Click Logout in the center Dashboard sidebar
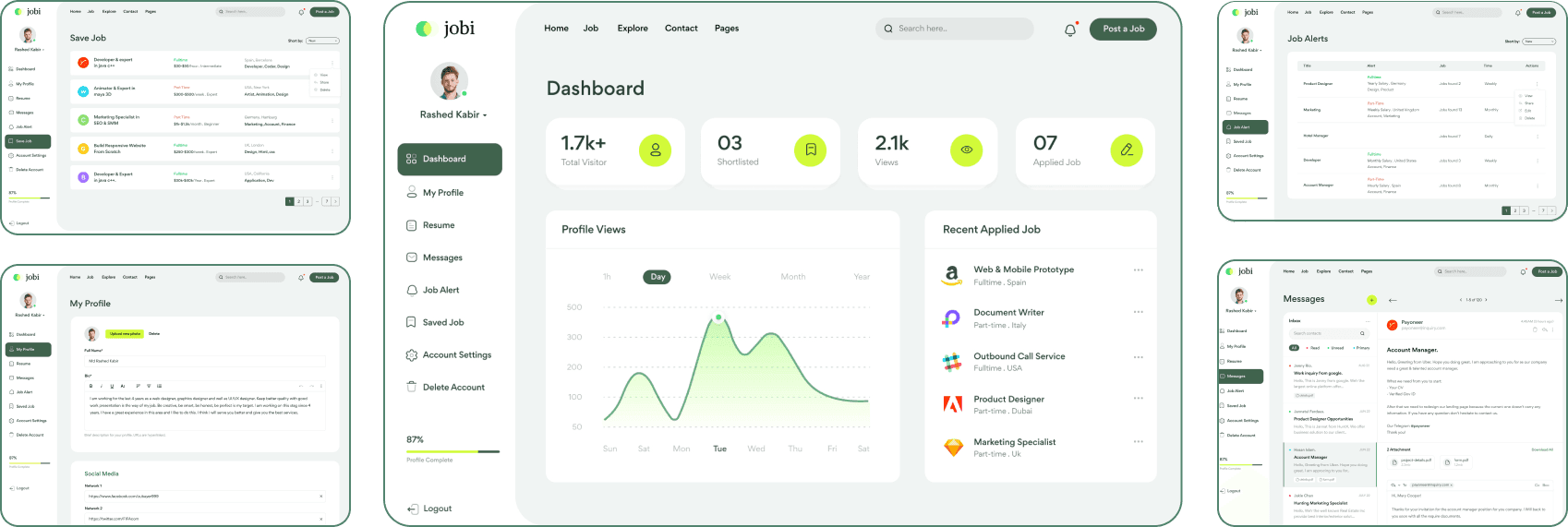Image resolution: width=1568 pixels, height=527 pixels. coord(429,509)
